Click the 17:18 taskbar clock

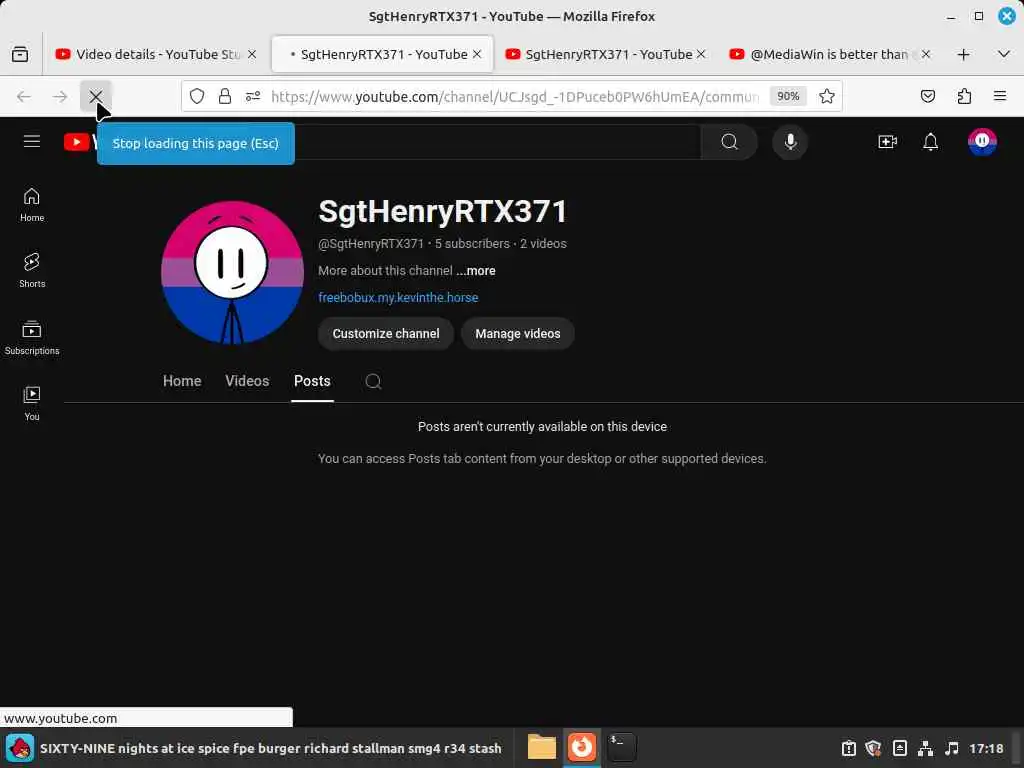coord(986,748)
